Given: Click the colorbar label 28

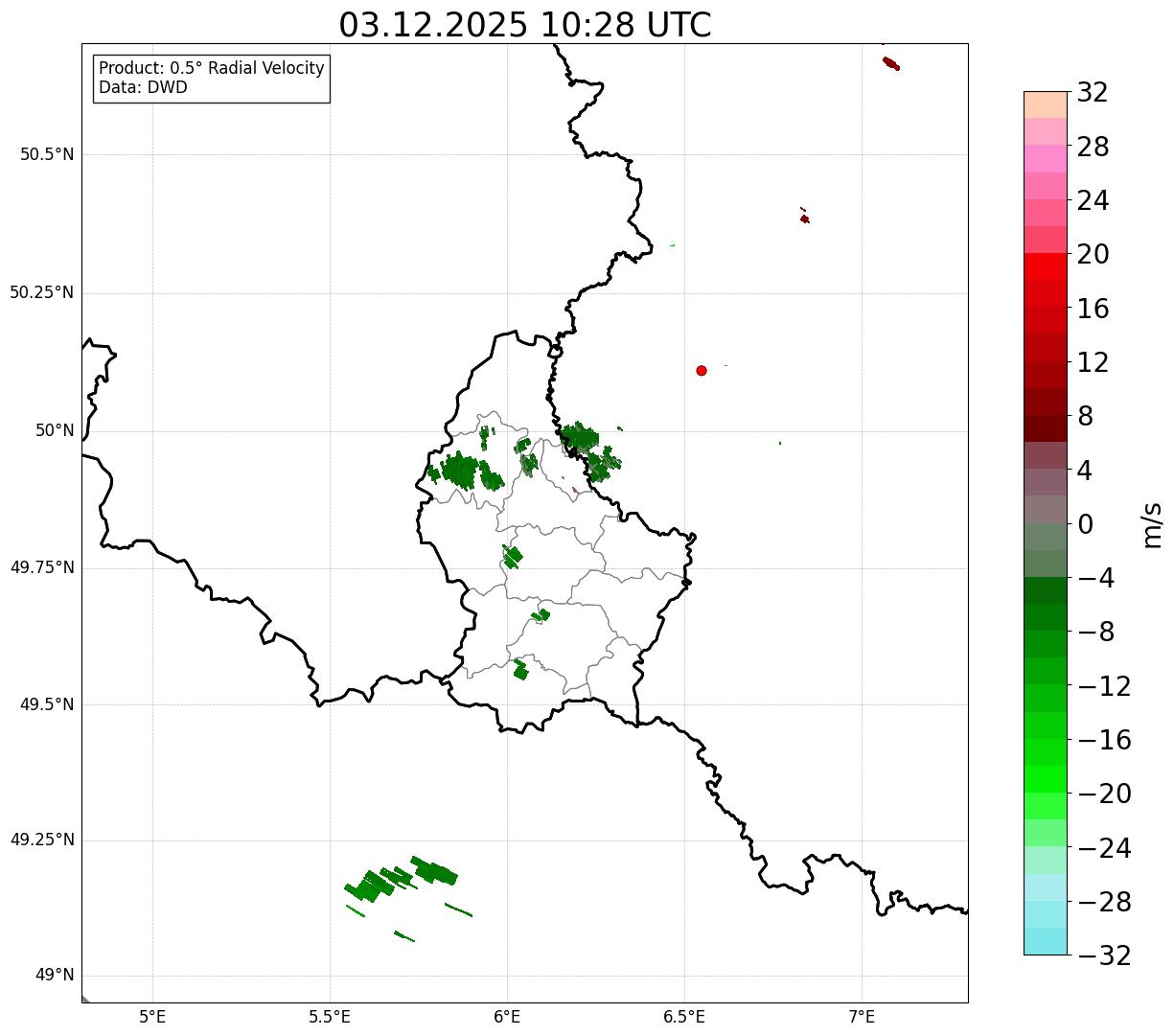Looking at the screenshot, I should (x=1093, y=148).
